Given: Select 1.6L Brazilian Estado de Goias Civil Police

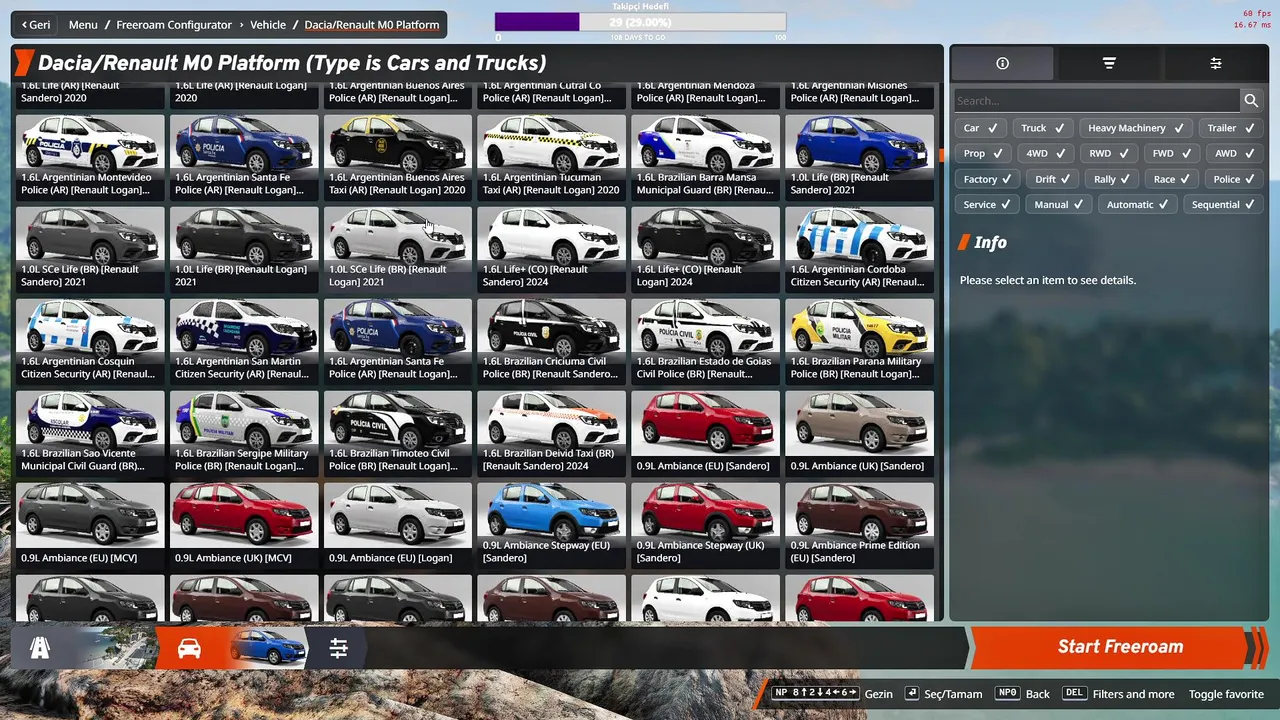Looking at the screenshot, I should click(x=705, y=341).
